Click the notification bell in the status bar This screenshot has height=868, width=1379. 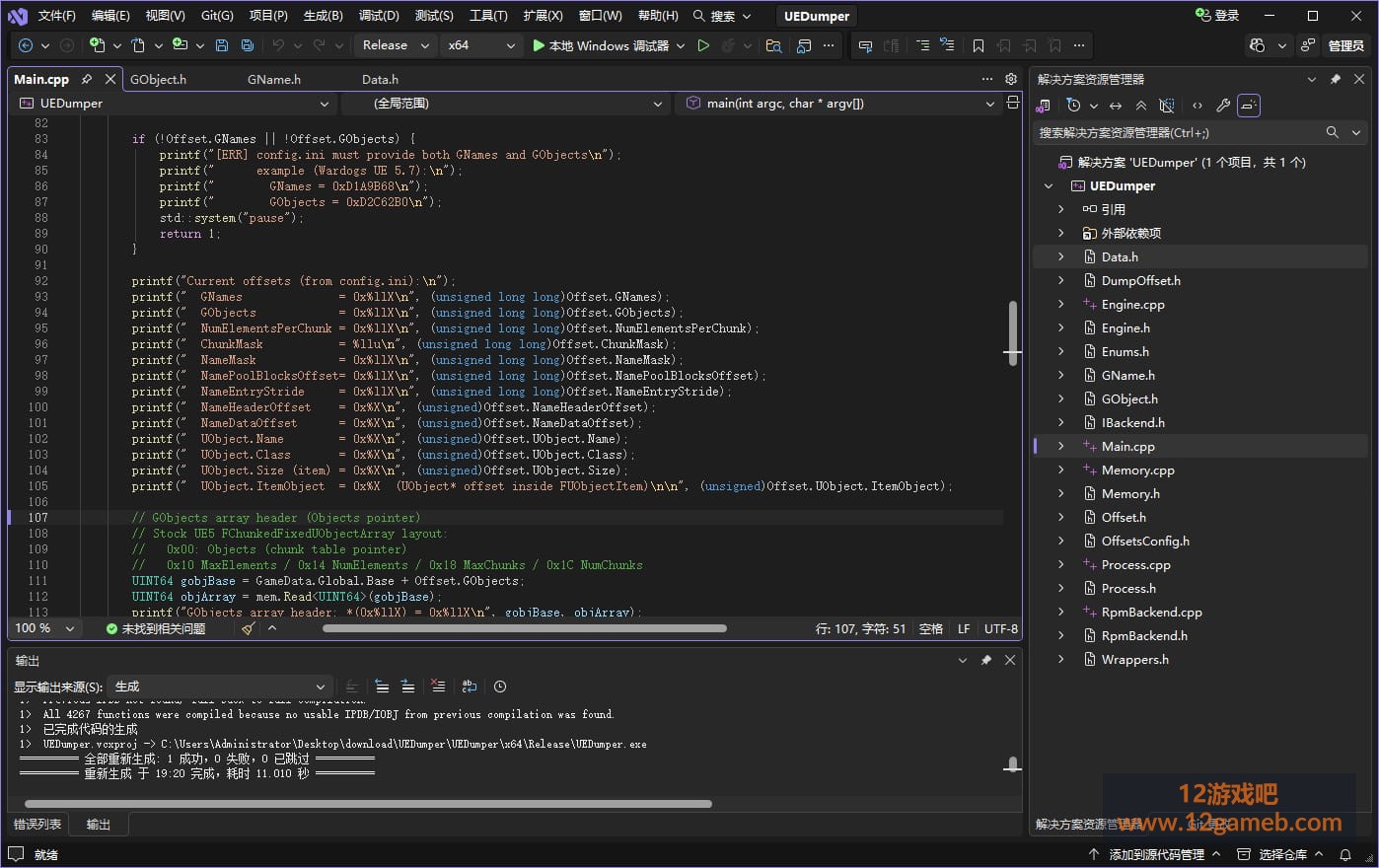coord(1345,854)
